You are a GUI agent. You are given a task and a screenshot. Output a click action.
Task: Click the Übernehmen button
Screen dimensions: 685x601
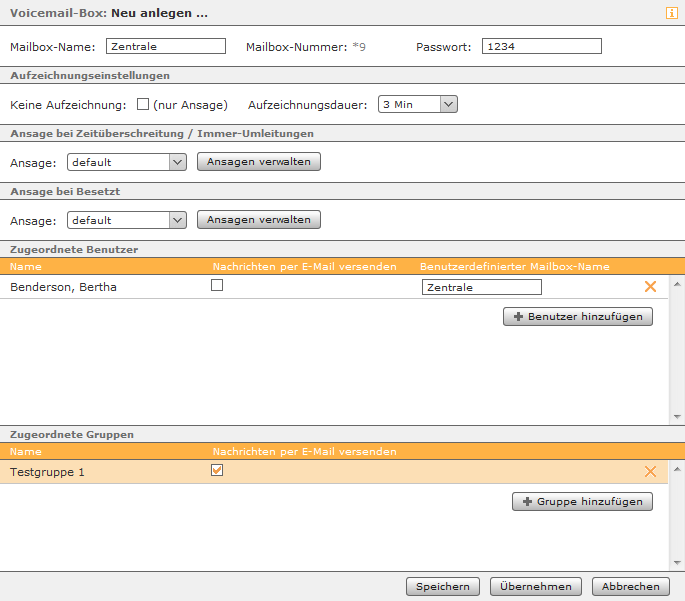point(536,587)
